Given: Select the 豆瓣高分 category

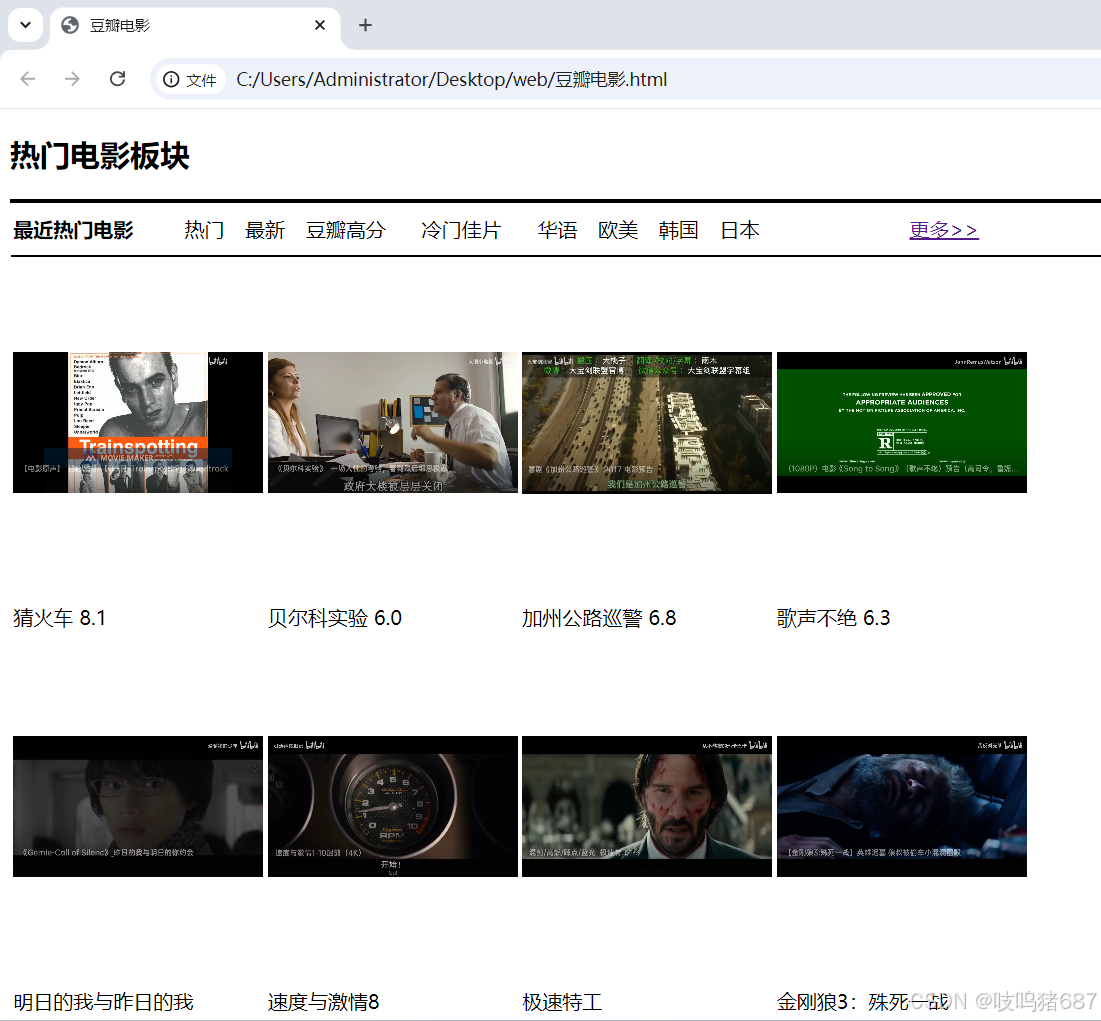Looking at the screenshot, I should tap(345, 230).
